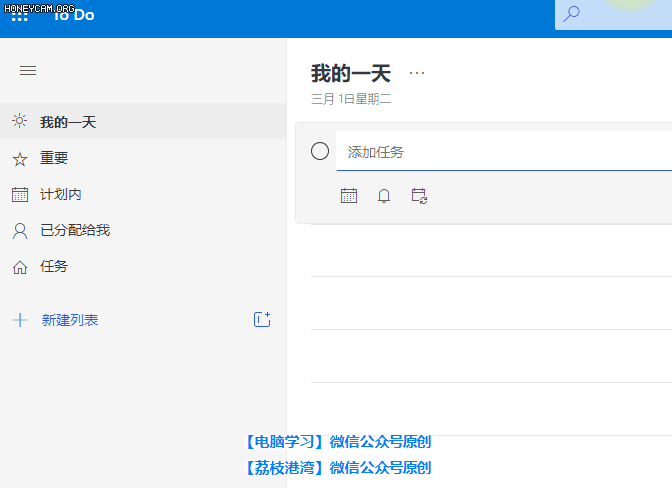
Task: Focus the 添加任务 input field
Action: (500, 152)
